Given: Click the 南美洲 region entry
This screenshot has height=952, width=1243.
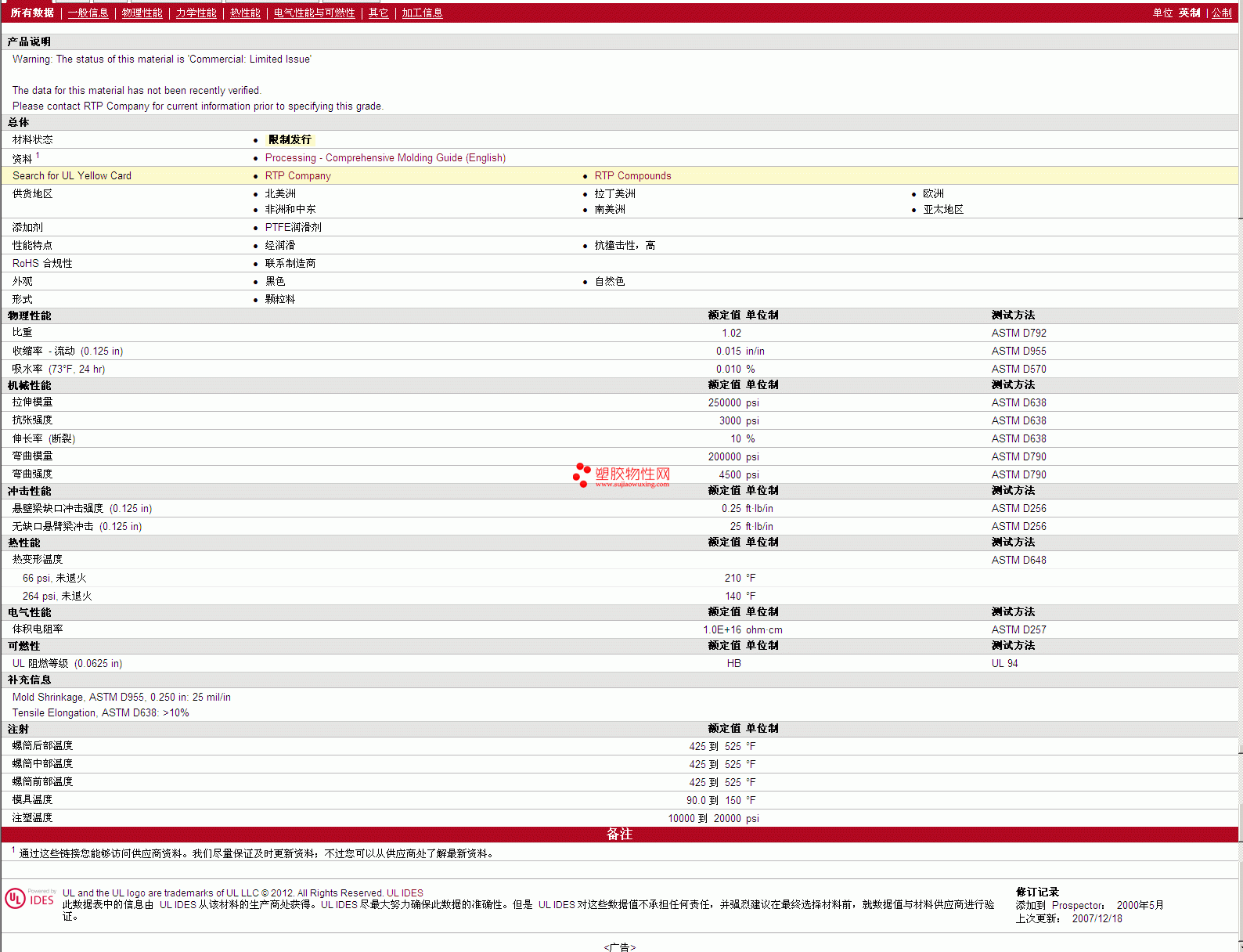Looking at the screenshot, I should 610,210.
